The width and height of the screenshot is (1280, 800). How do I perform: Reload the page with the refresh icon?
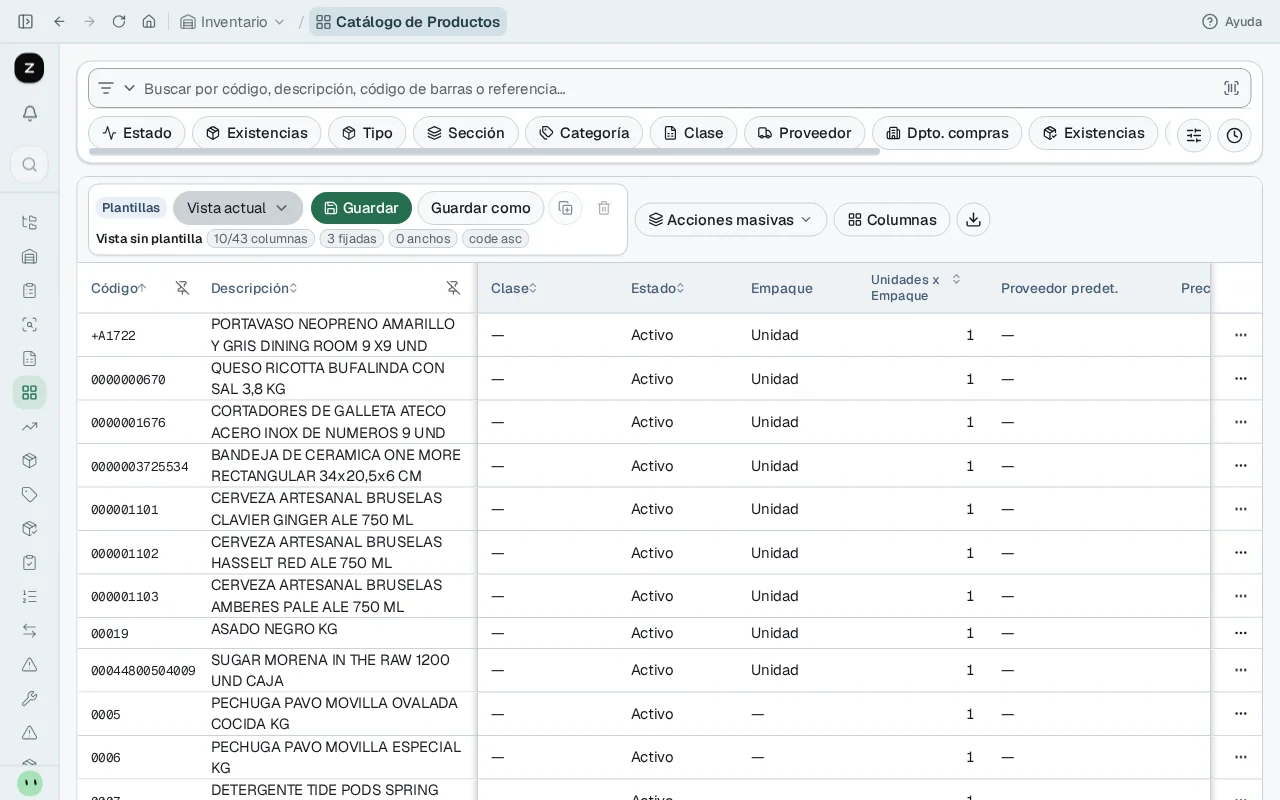pyautogui.click(x=119, y=22)
